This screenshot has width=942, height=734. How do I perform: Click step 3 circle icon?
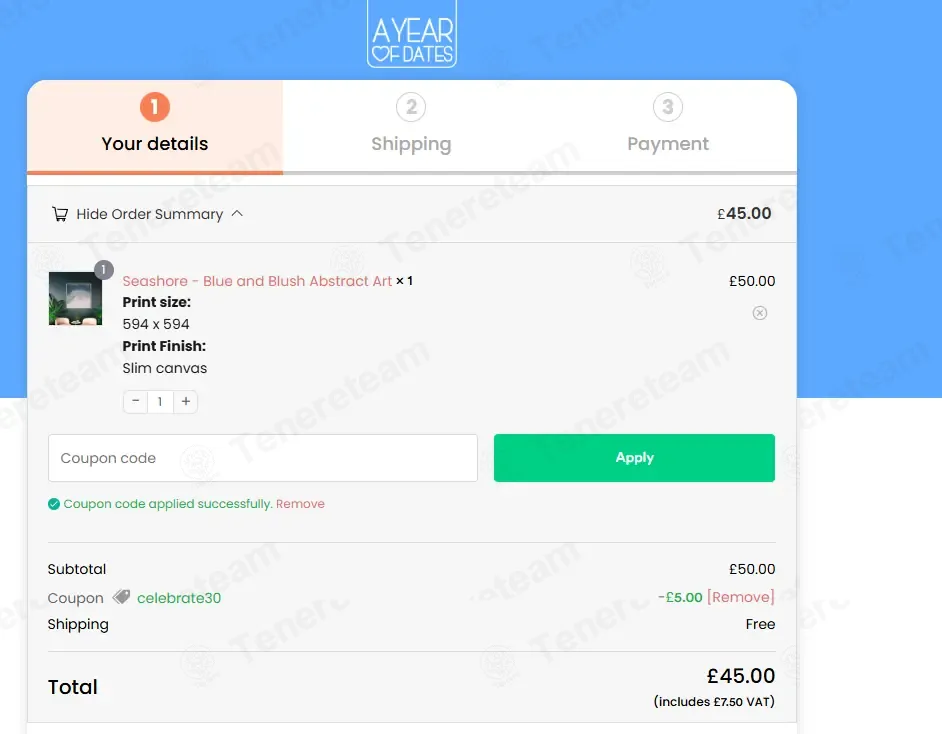point(667,107)
